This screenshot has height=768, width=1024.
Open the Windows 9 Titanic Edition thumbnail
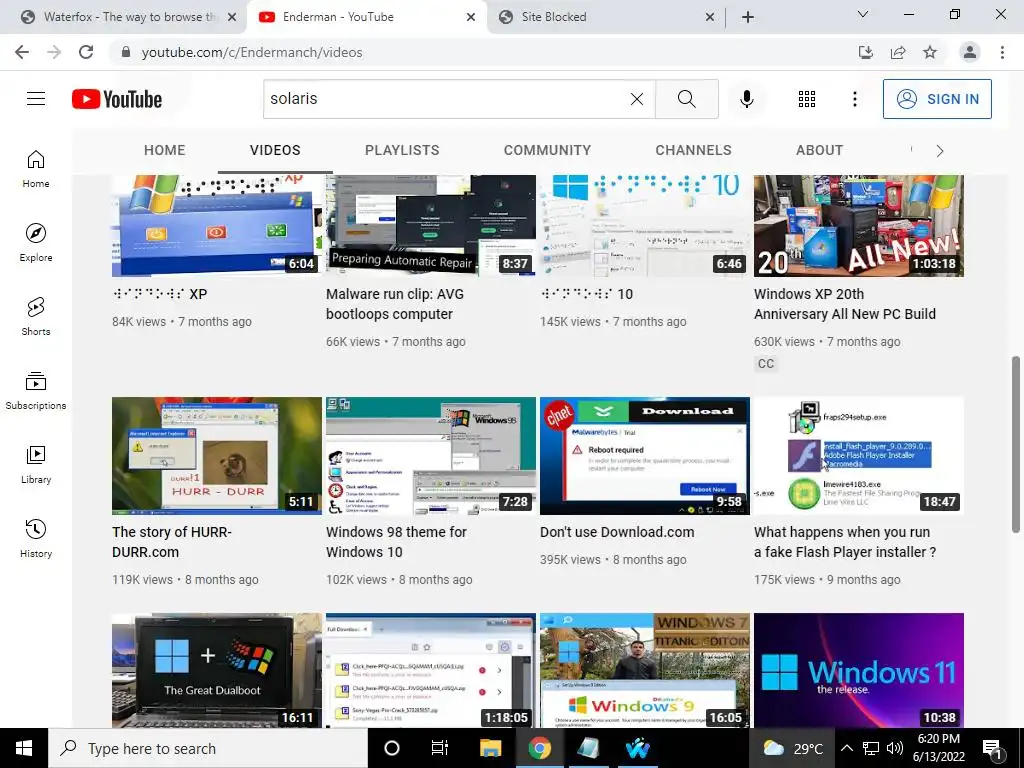[645, 670]
